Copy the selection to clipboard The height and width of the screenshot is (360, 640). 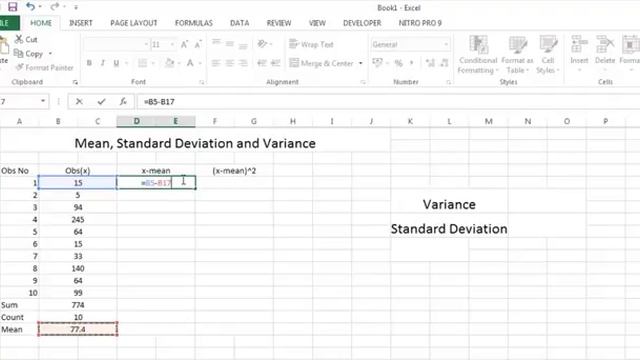pyautogui.click(x=28, y=53)
